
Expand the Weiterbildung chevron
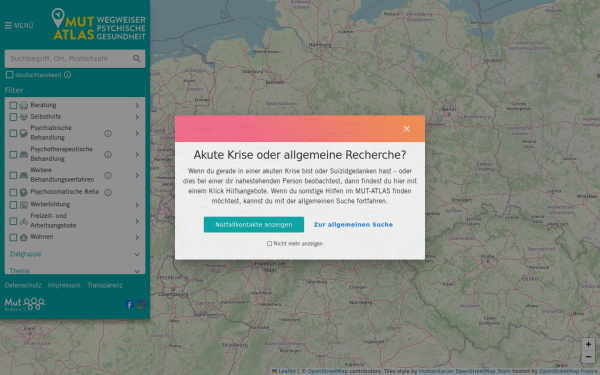click(137, 205)
